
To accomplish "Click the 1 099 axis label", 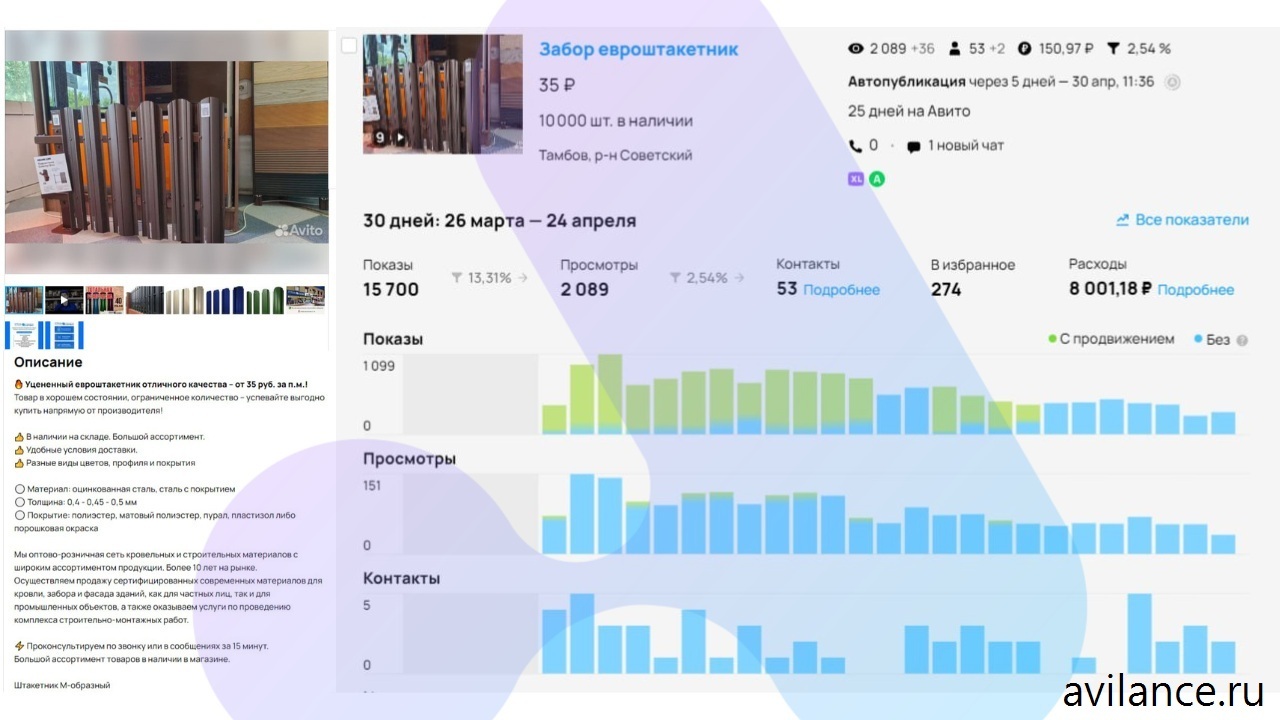I will pos(379,366).
